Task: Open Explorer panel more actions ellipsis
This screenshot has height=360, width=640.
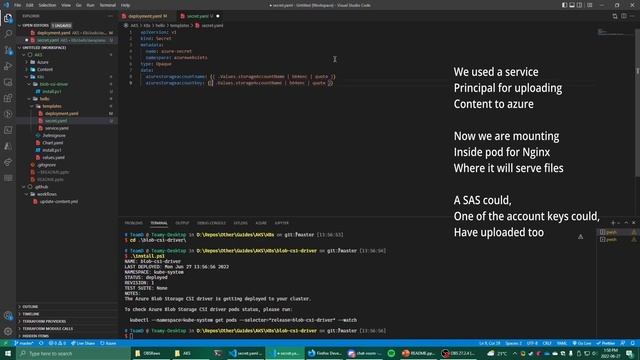Action: 110,16
